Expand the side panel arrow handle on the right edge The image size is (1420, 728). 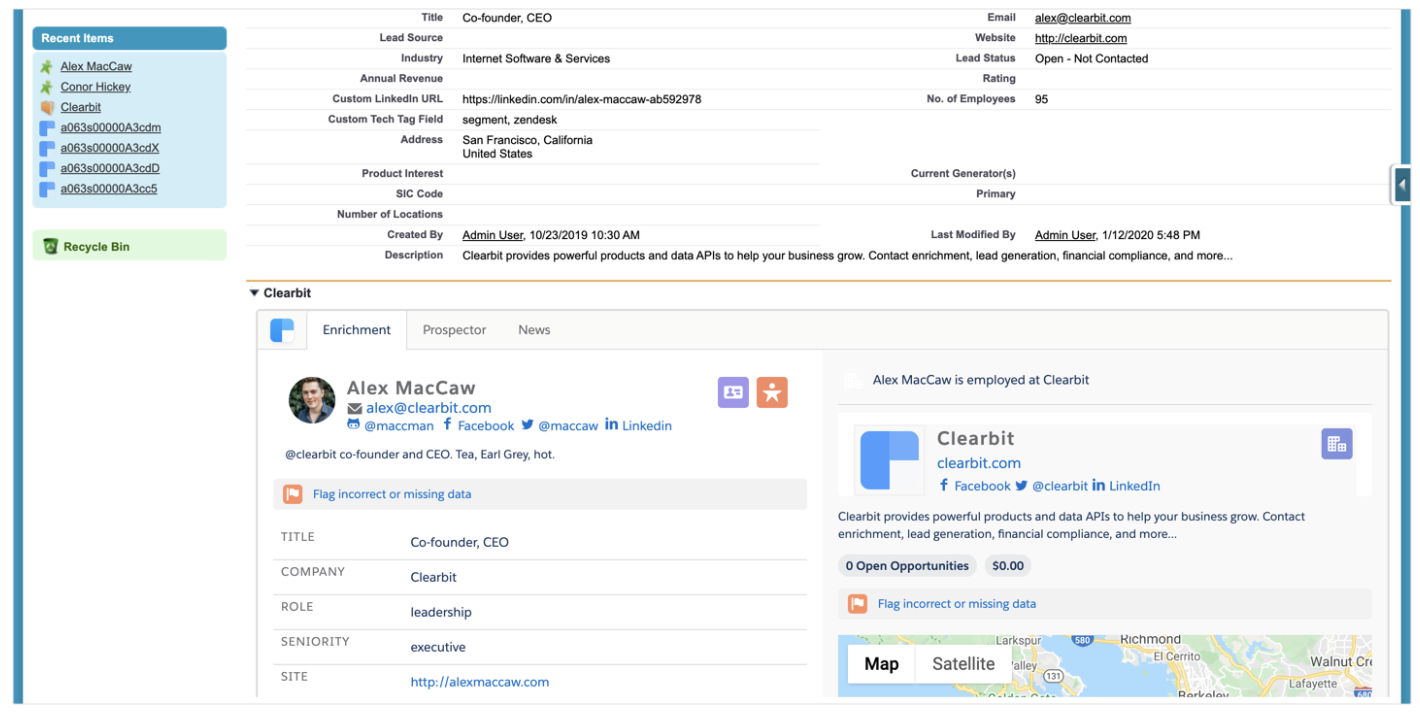pos(1402,185)
